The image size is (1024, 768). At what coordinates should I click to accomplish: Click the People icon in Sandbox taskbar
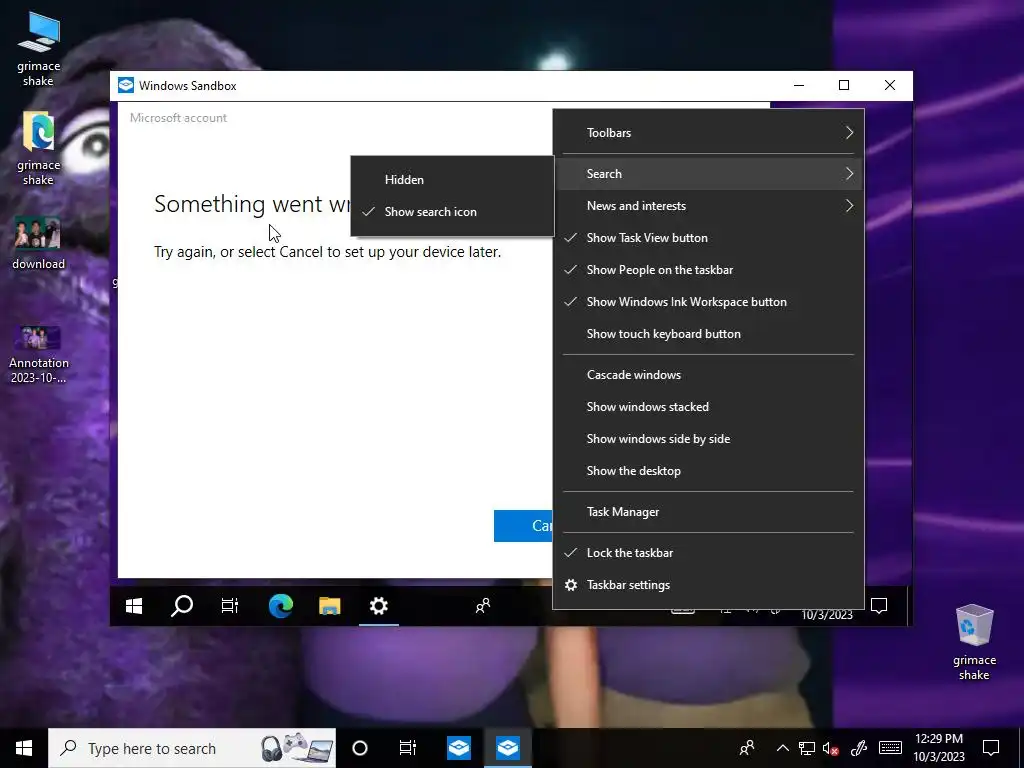pos(483,606)
